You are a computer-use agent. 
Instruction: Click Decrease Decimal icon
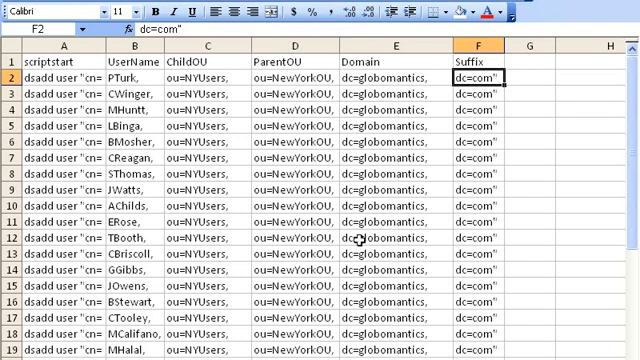coord(368,12)
